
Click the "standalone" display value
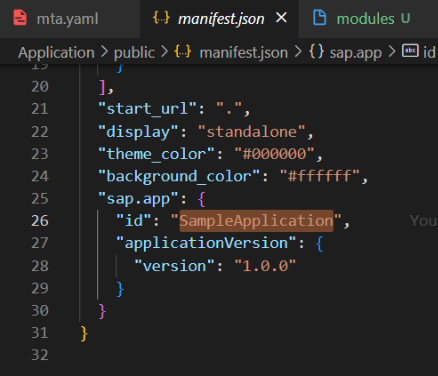click(252, 132)
